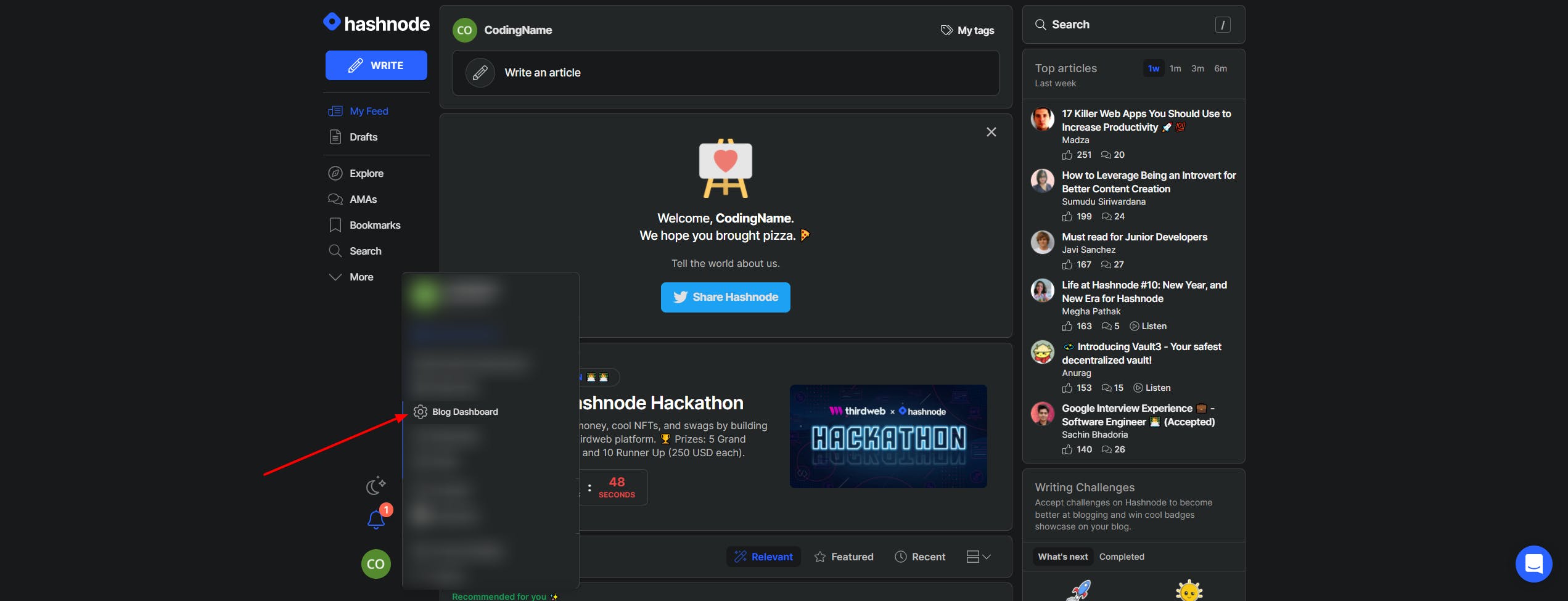Click CodingName avatar in header card
Viewport: 1568px width, 601px height.
465,30
